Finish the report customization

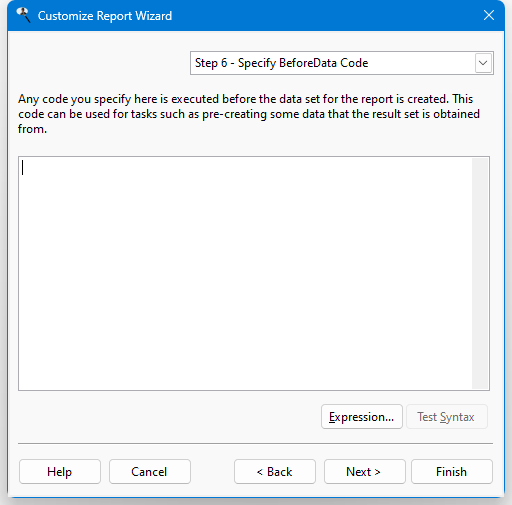452,472
